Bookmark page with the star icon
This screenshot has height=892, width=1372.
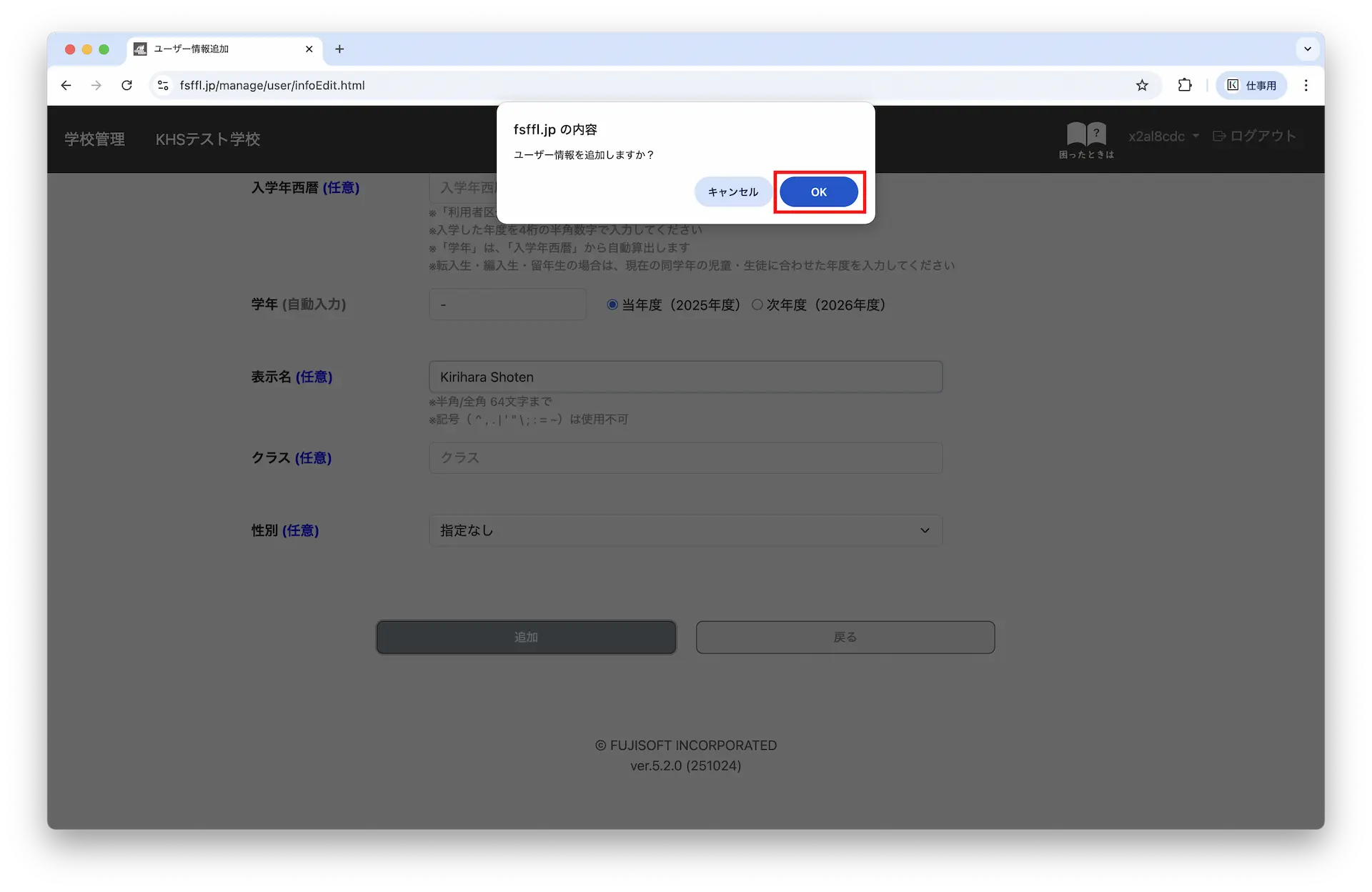[1142, 85]
